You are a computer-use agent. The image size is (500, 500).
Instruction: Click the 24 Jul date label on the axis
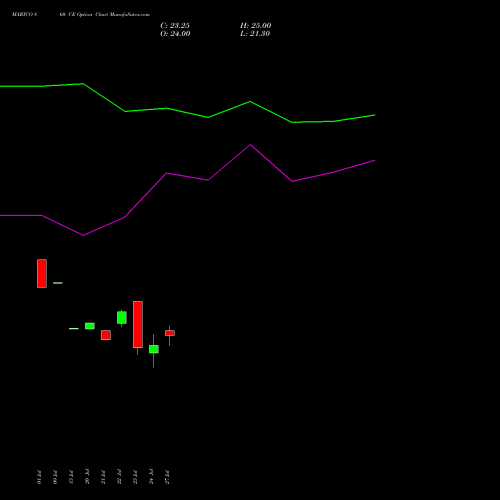point(151,477)
